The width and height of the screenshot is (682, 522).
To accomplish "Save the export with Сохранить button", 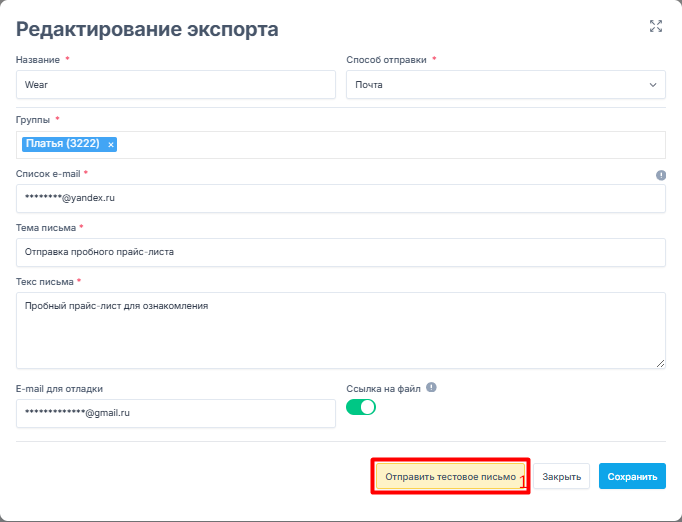I will (x=632, y=477).
